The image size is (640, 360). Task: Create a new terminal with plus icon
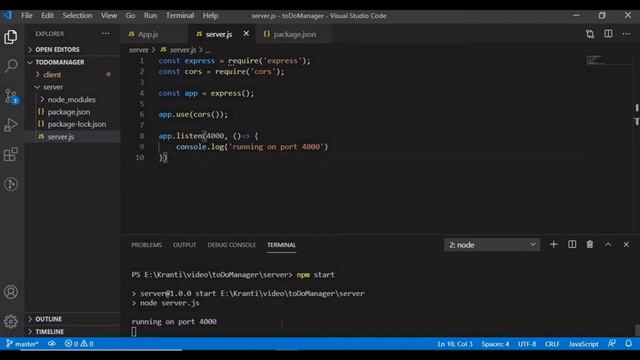coord(553,244)
